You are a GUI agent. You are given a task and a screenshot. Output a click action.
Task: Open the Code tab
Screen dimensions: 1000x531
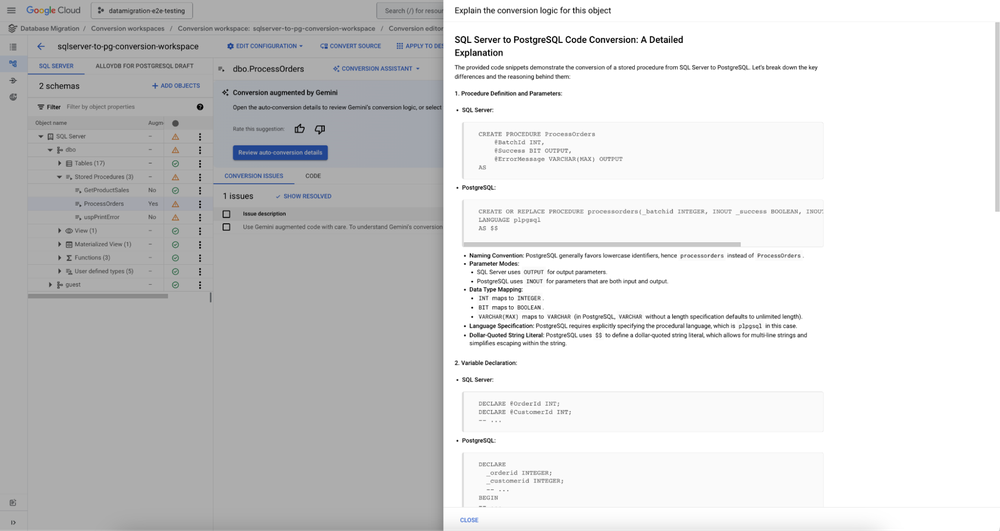pos(313,176)
